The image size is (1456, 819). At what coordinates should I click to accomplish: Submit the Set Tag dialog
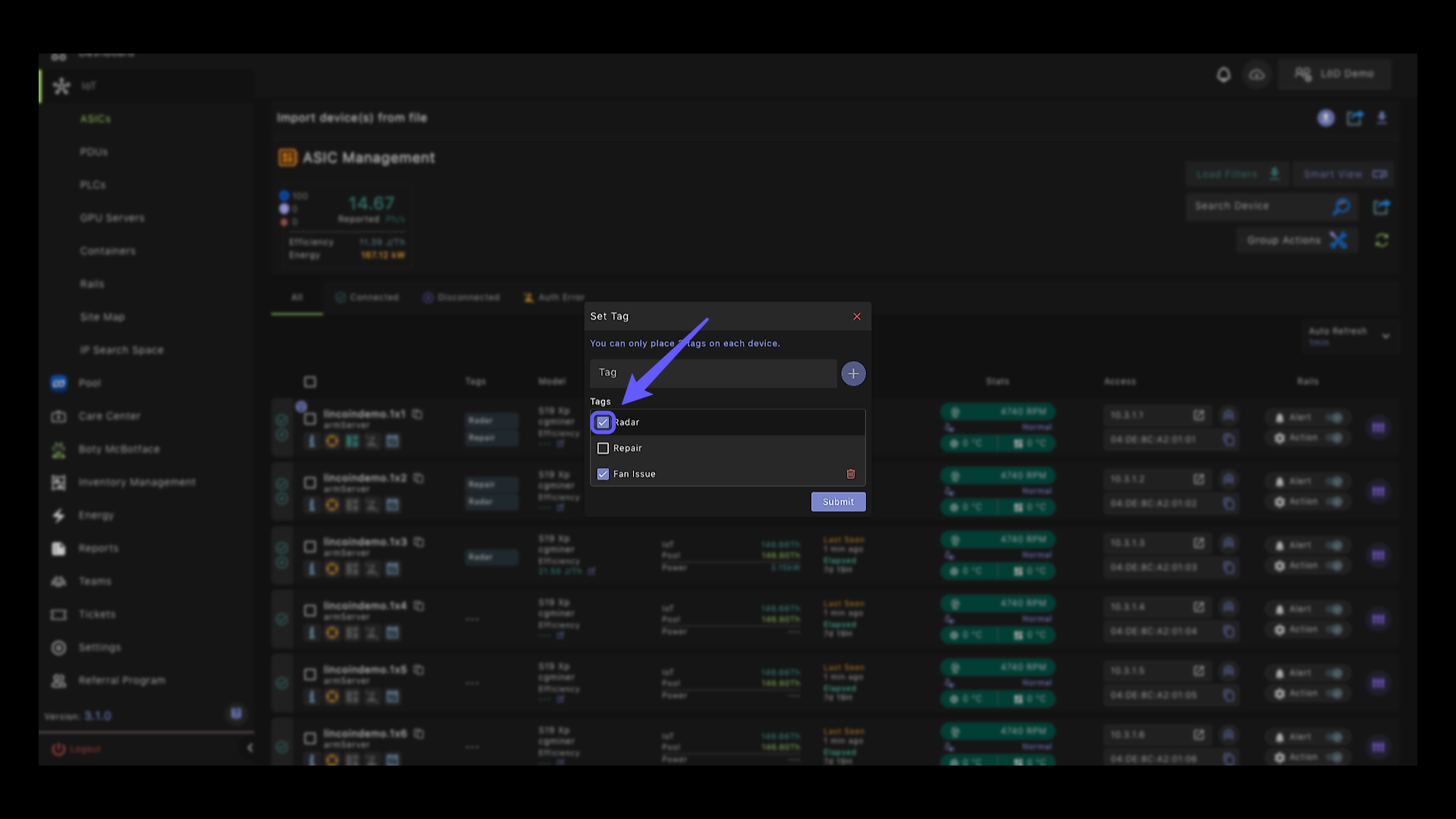(838, 502)
